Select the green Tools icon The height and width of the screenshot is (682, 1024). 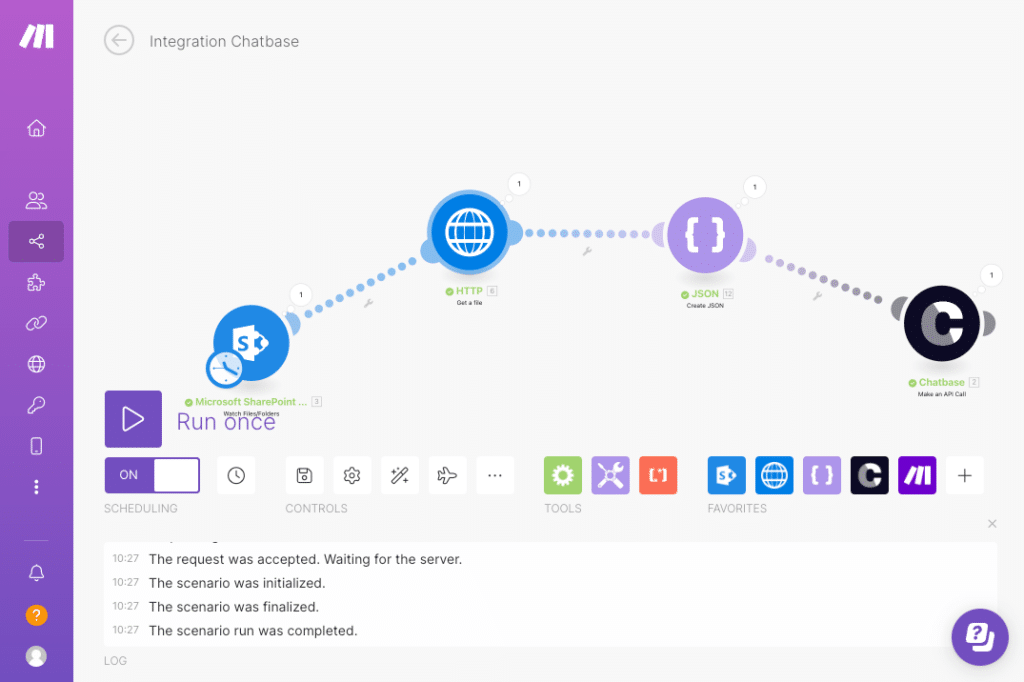pyautogui.click(x=562, y=475)
